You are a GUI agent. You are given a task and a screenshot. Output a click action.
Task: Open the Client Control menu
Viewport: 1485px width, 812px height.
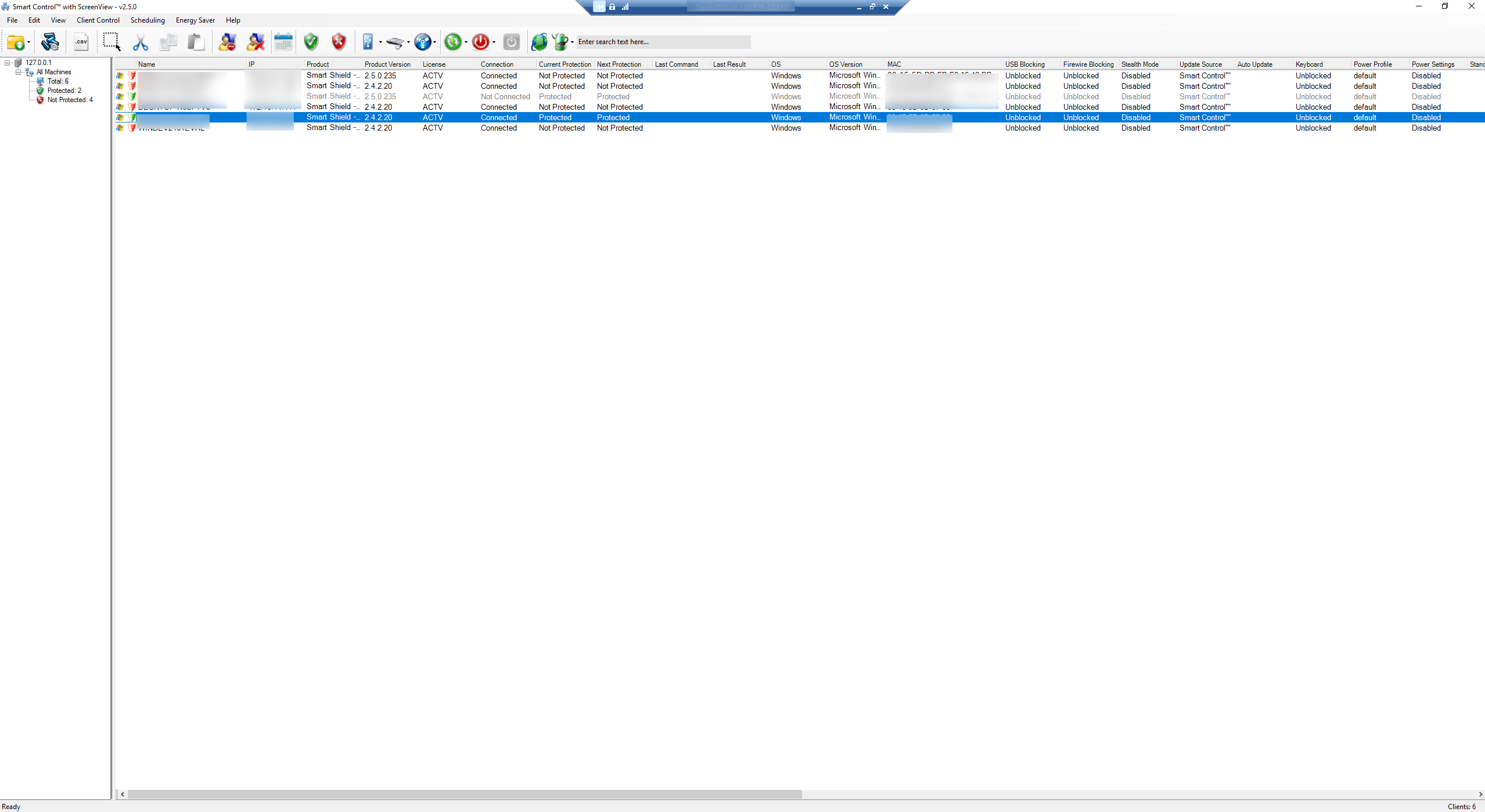click(98, 20)
